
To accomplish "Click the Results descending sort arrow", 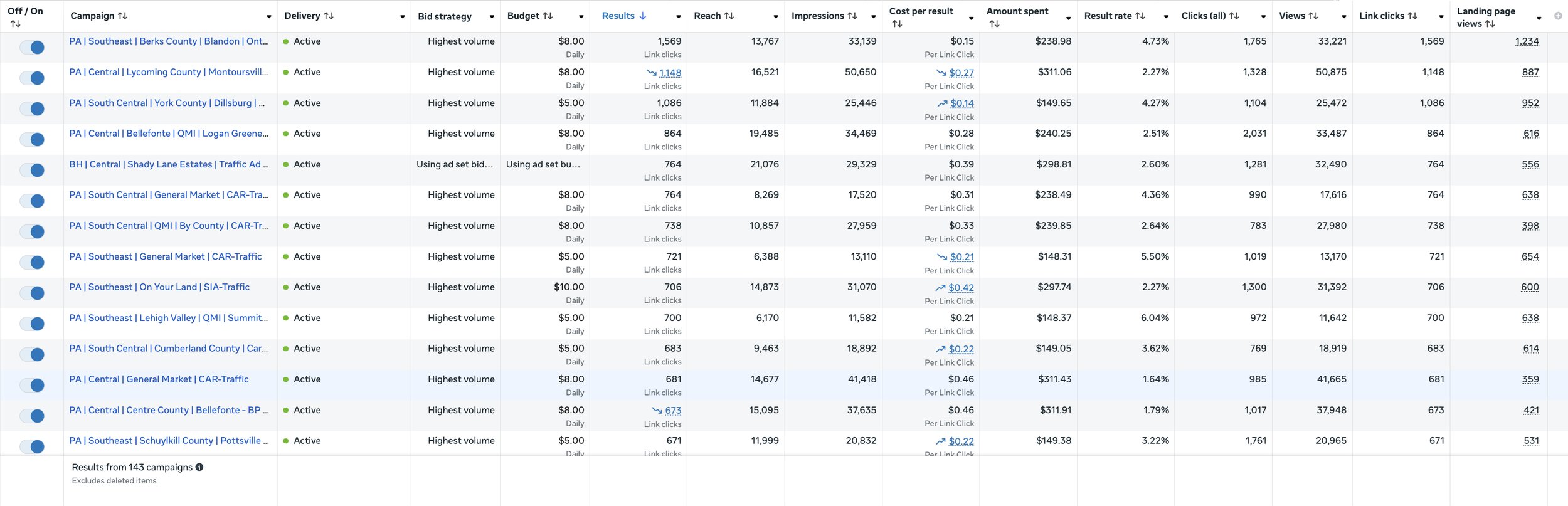I will coord(642,16).
